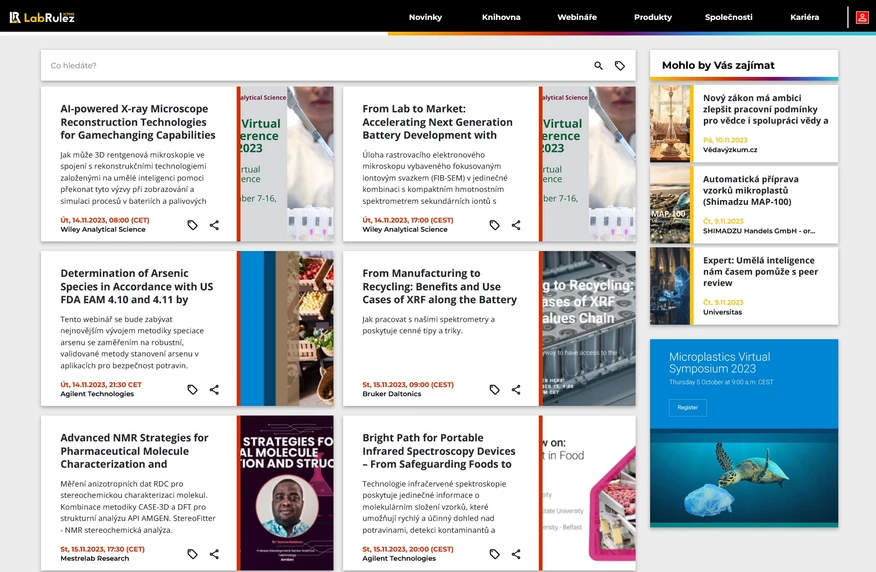The height and width of the screenshot is (572, 876).
Task: Click tag icon on Bright Path for Portable card
Action: click(x=494, y=554)
